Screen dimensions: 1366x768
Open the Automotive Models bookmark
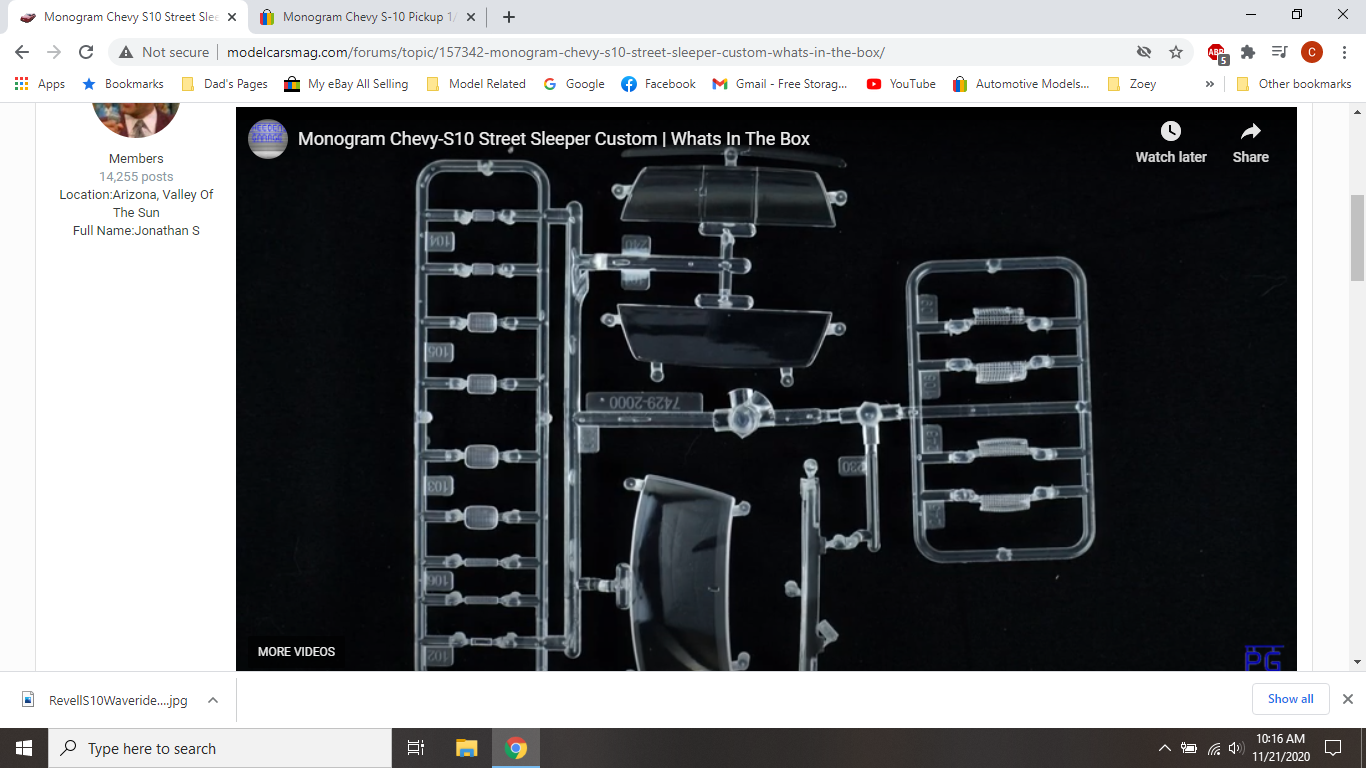click(1021, 84)
